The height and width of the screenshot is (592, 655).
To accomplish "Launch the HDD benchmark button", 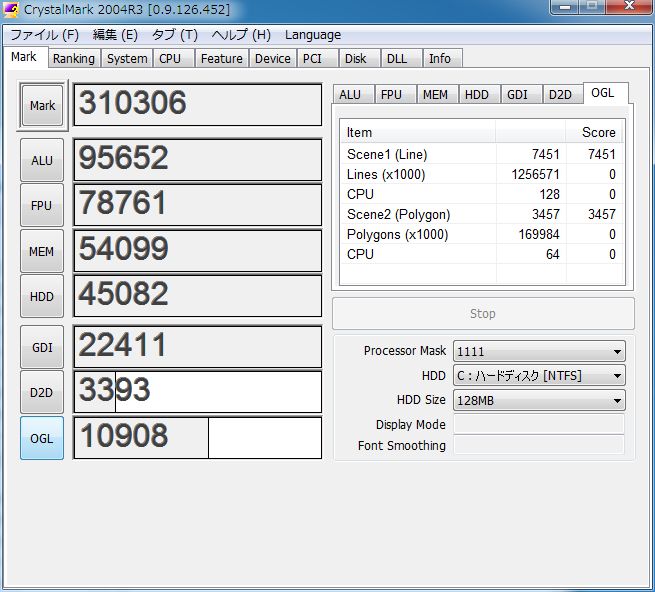I will [42, 296].
